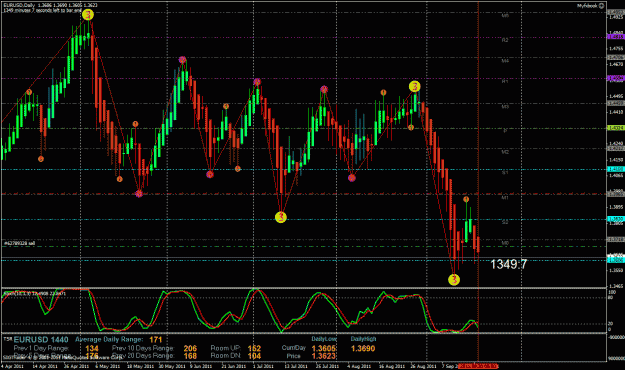Click the stochastic indicator label in the subwindow
625x370 pixels.
coord(35,293)
